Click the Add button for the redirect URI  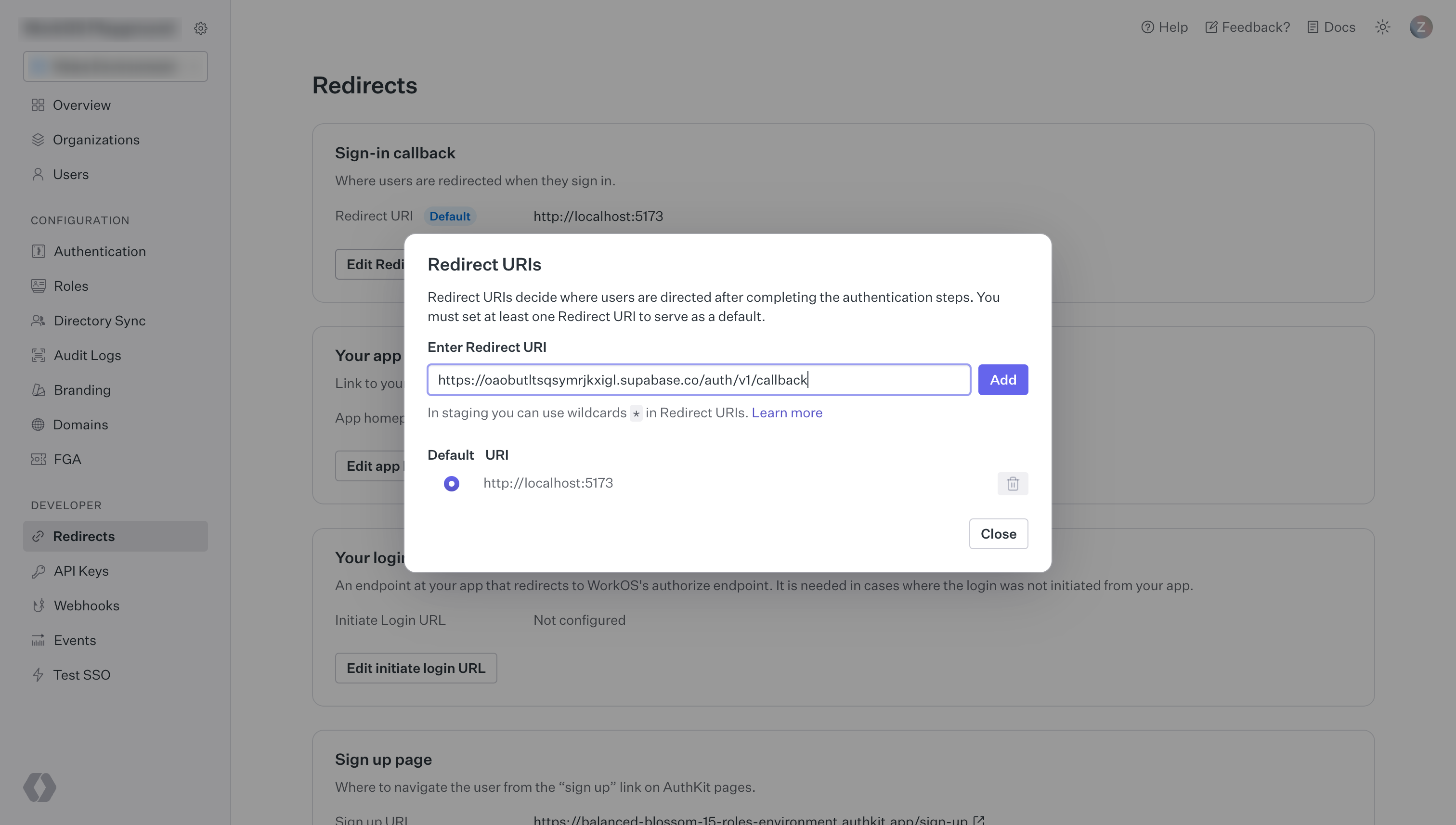tap(1002, 380)
